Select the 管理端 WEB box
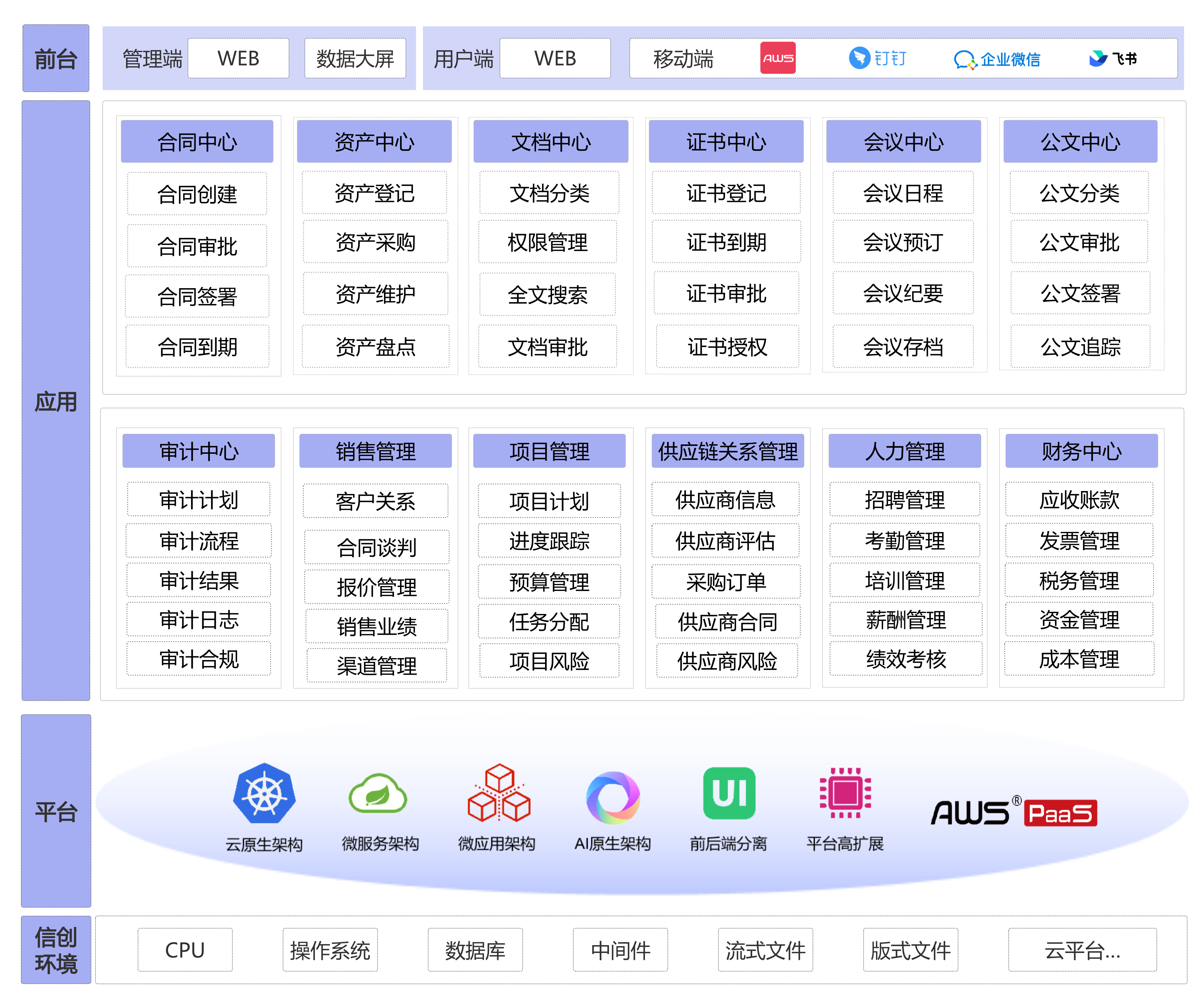The height and width of the screenshot is (999, 1204). tap(239, 58)
